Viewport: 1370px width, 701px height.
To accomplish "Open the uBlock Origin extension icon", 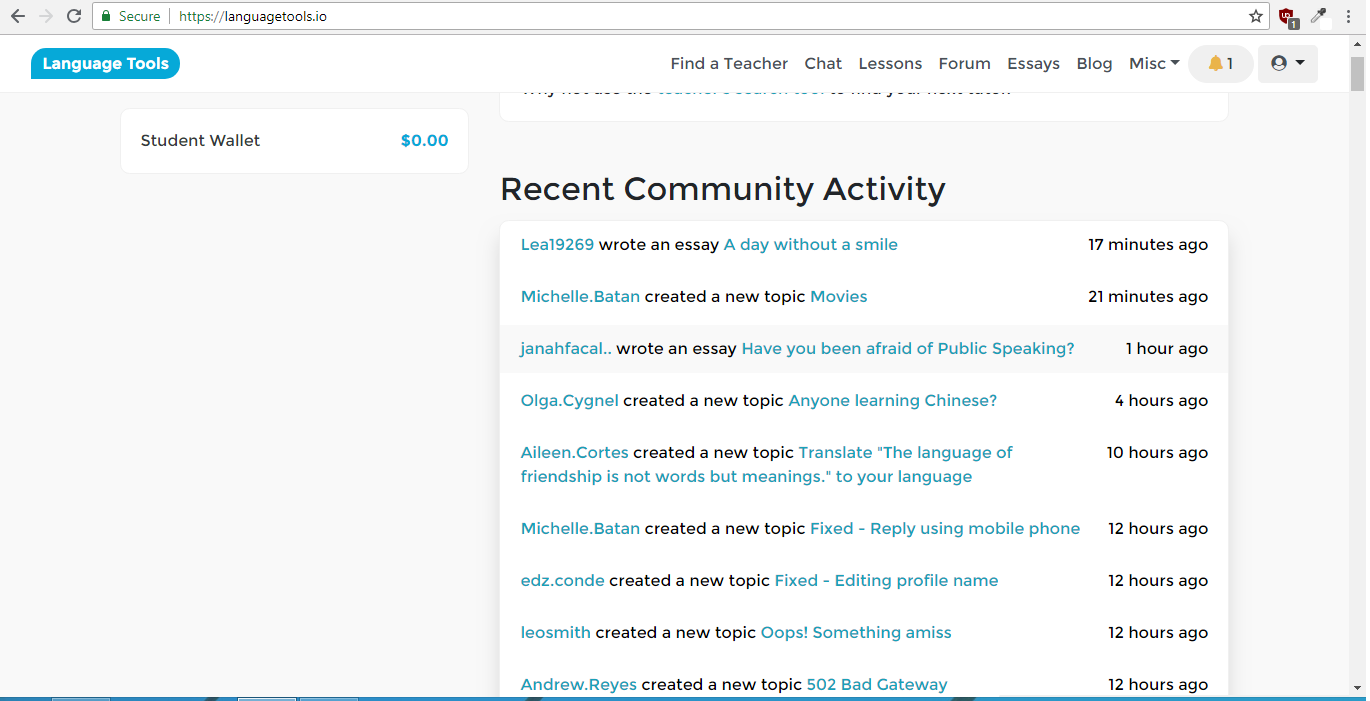I will tap(1288, 16).
